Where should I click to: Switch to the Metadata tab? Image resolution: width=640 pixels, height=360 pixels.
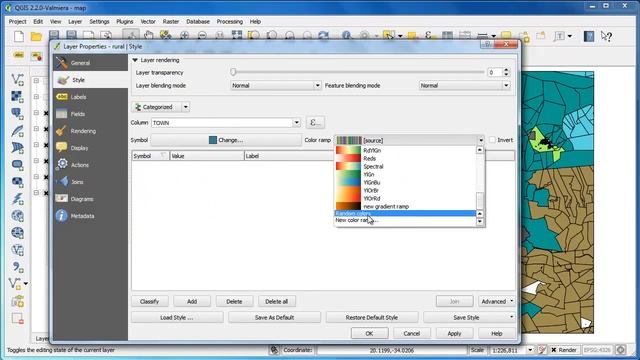90,216
